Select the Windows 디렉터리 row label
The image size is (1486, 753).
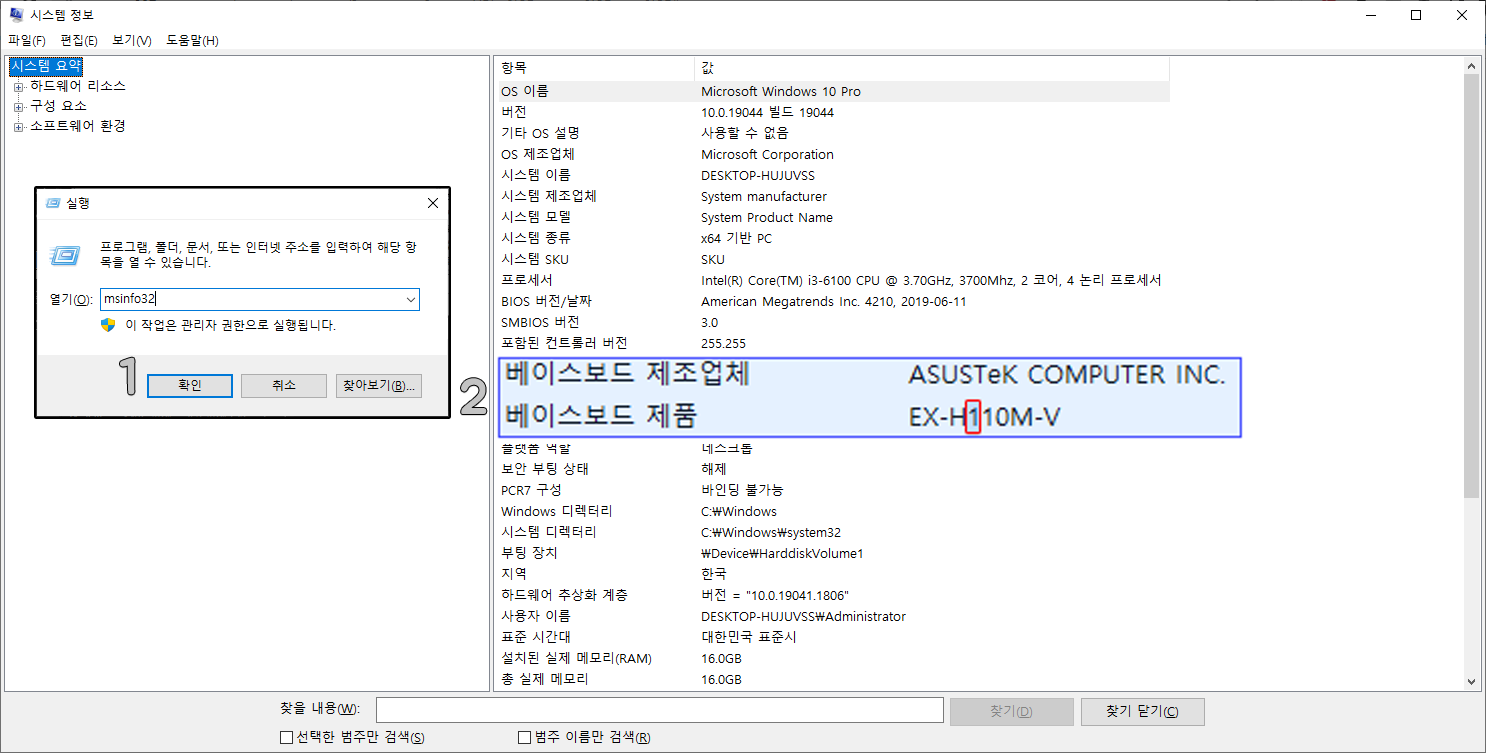click(555, 511)
